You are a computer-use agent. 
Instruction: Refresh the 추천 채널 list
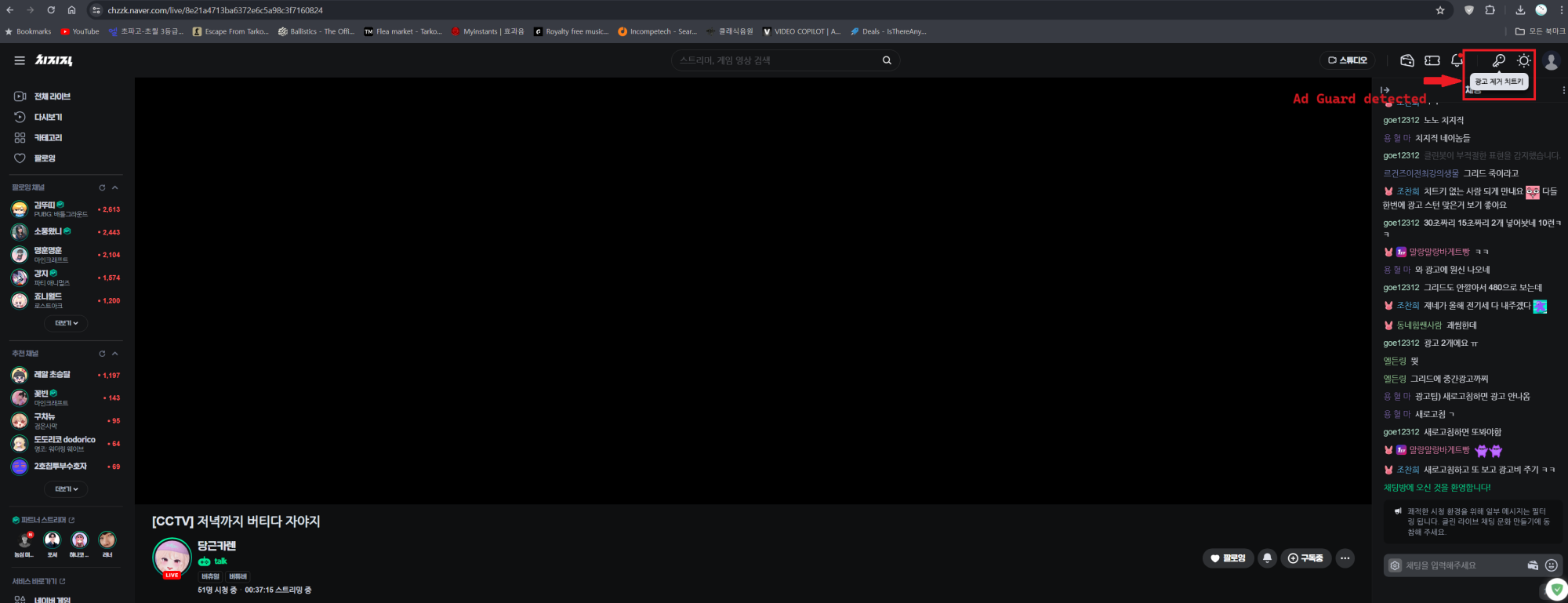[102, 354]
